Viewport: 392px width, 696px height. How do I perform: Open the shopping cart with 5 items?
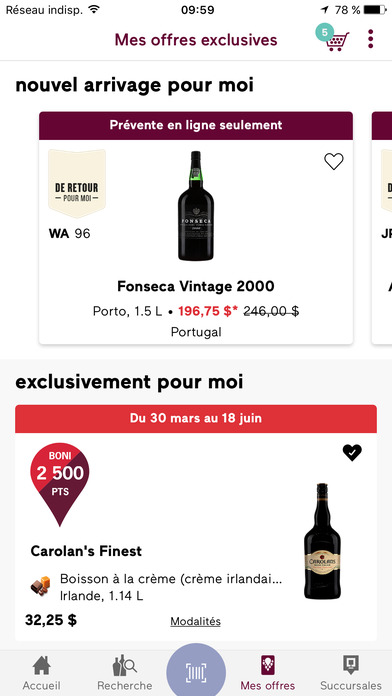tap(334, 39)
